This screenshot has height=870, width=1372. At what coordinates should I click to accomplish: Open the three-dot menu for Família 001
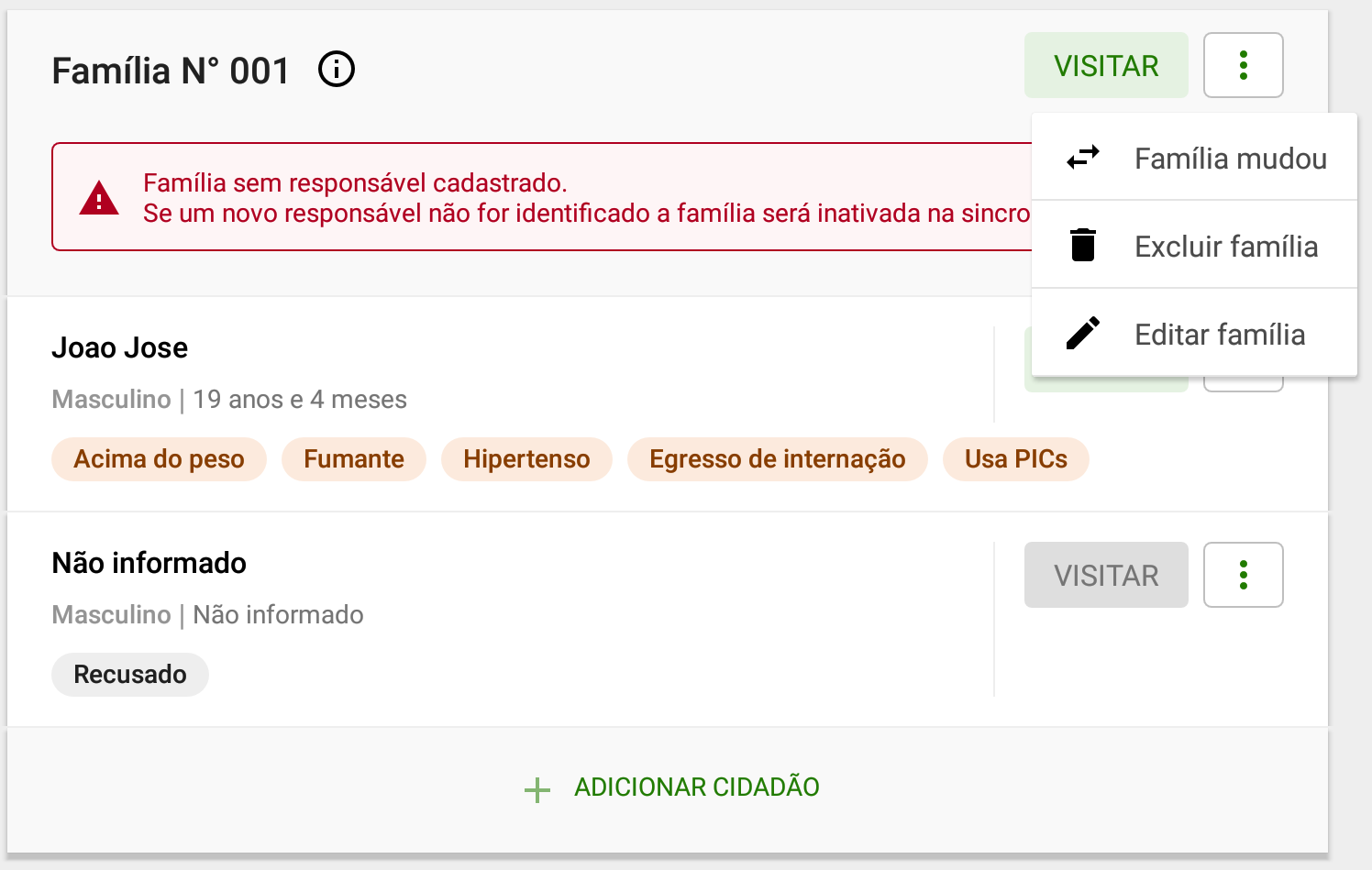[1244, 65]
